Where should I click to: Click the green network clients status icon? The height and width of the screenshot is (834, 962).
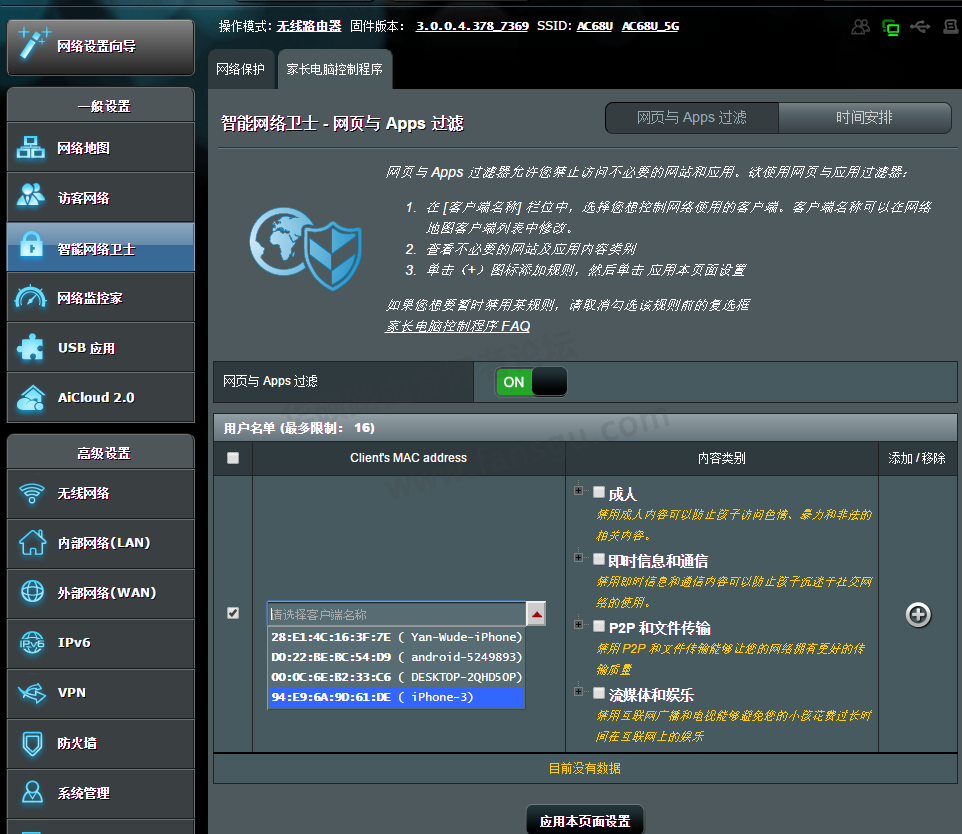890,27
